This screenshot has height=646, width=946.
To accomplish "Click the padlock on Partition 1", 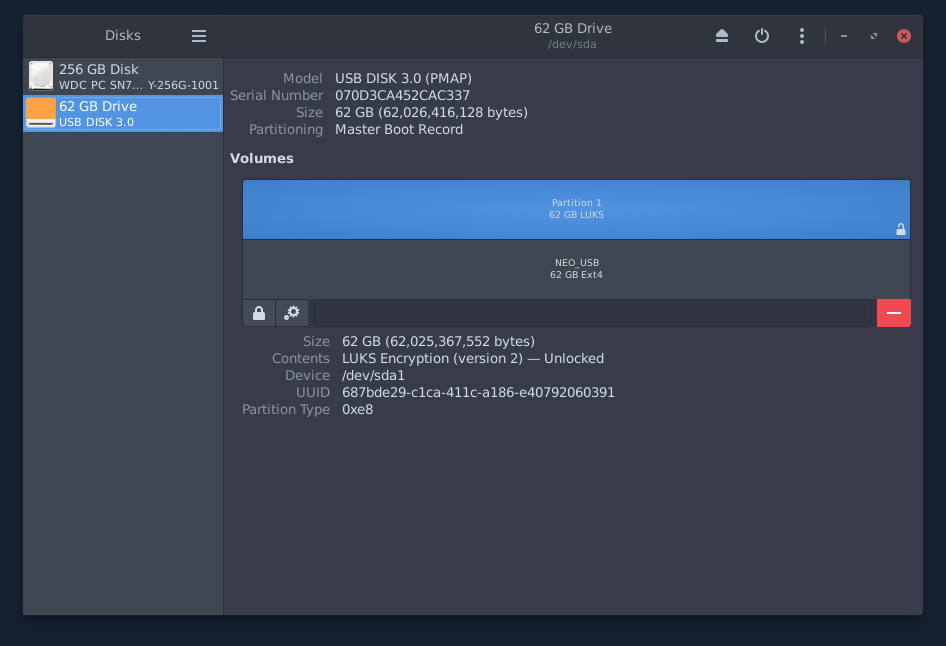I will point(901,229).
